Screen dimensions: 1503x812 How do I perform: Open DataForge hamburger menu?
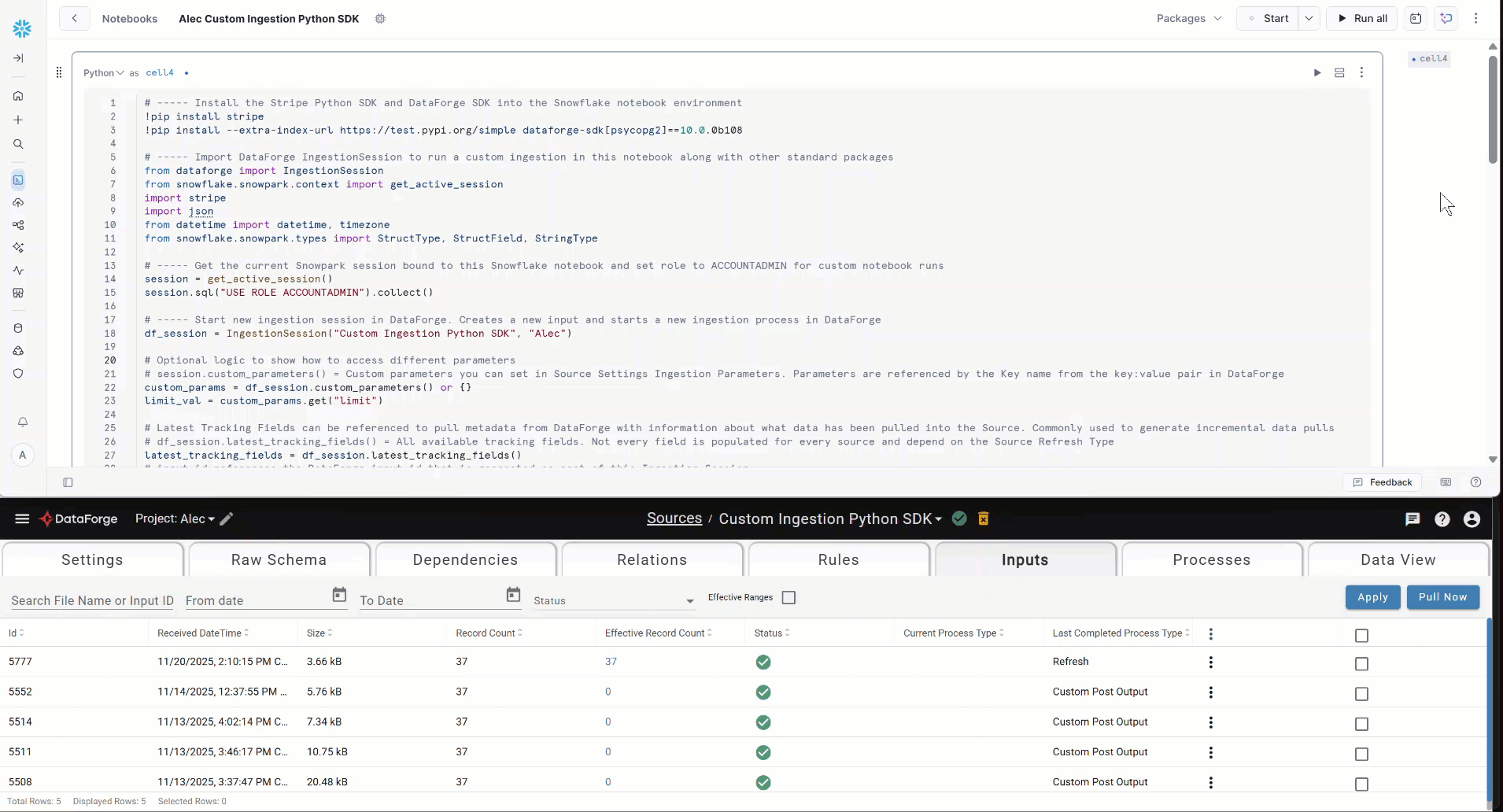point(22,519)
